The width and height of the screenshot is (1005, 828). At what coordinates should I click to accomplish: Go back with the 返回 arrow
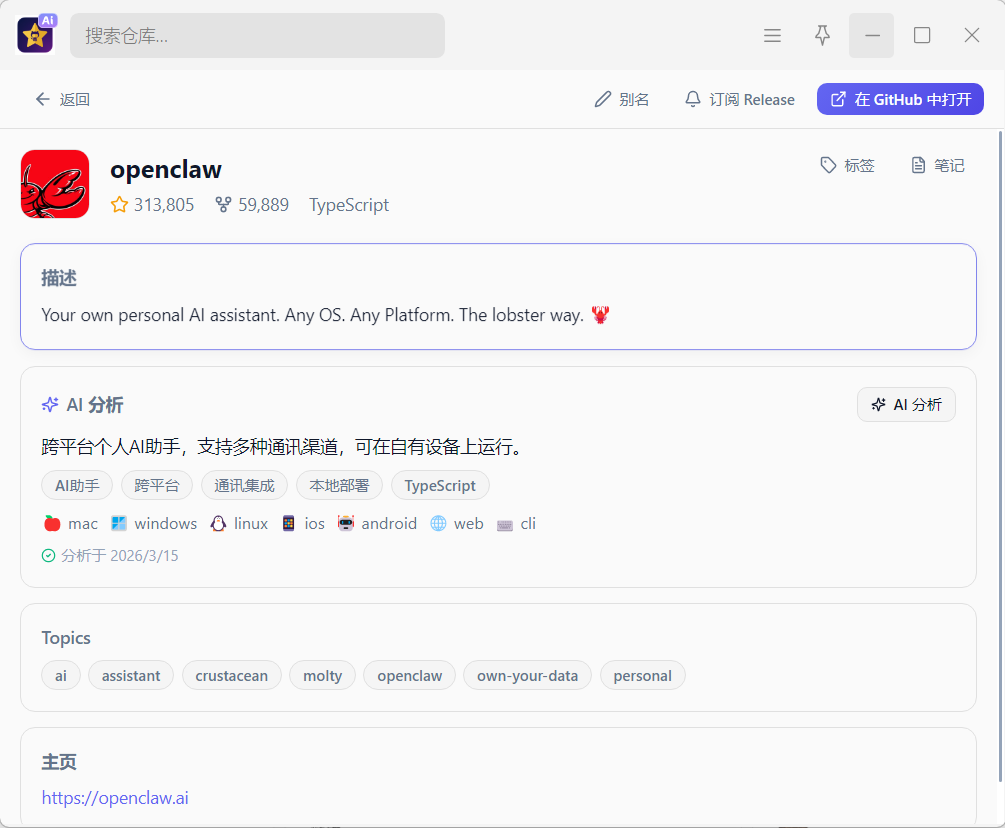[62, 99]
